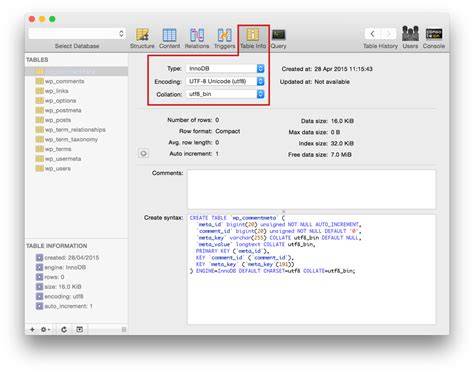Click the sidebar resize handle icon
The image size is (474, 373).
click(124, 329)
